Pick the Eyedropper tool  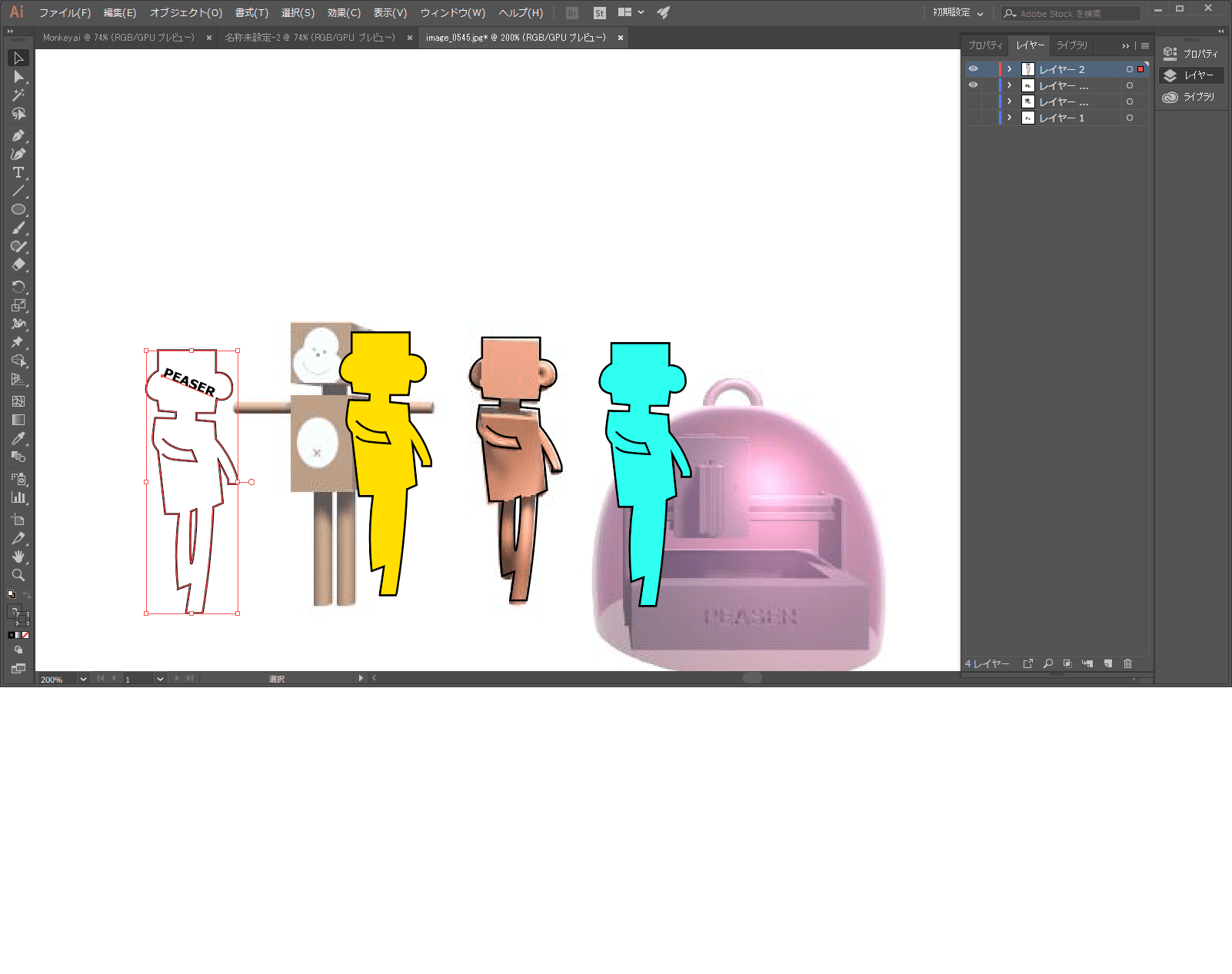(x=18, y=439)
